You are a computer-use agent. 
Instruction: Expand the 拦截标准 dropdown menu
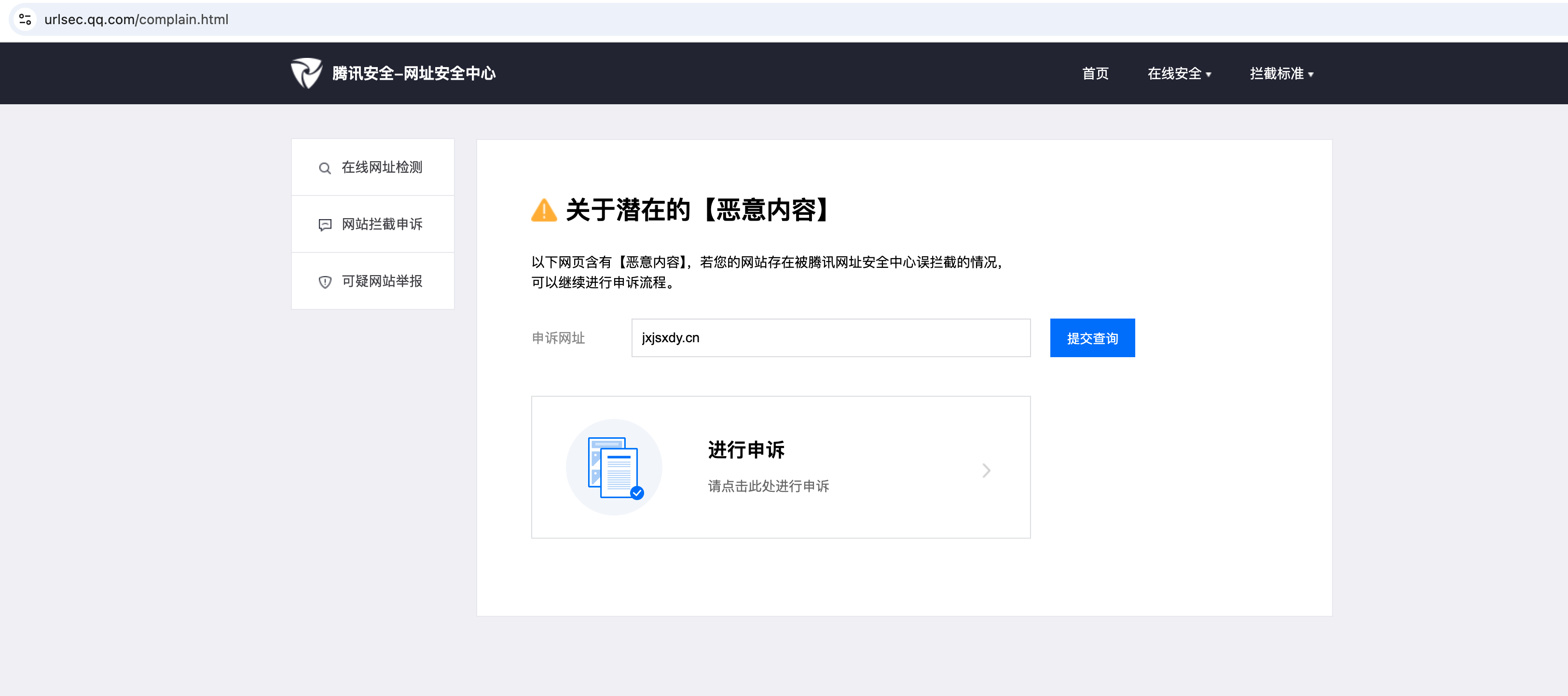point(1281,74)
